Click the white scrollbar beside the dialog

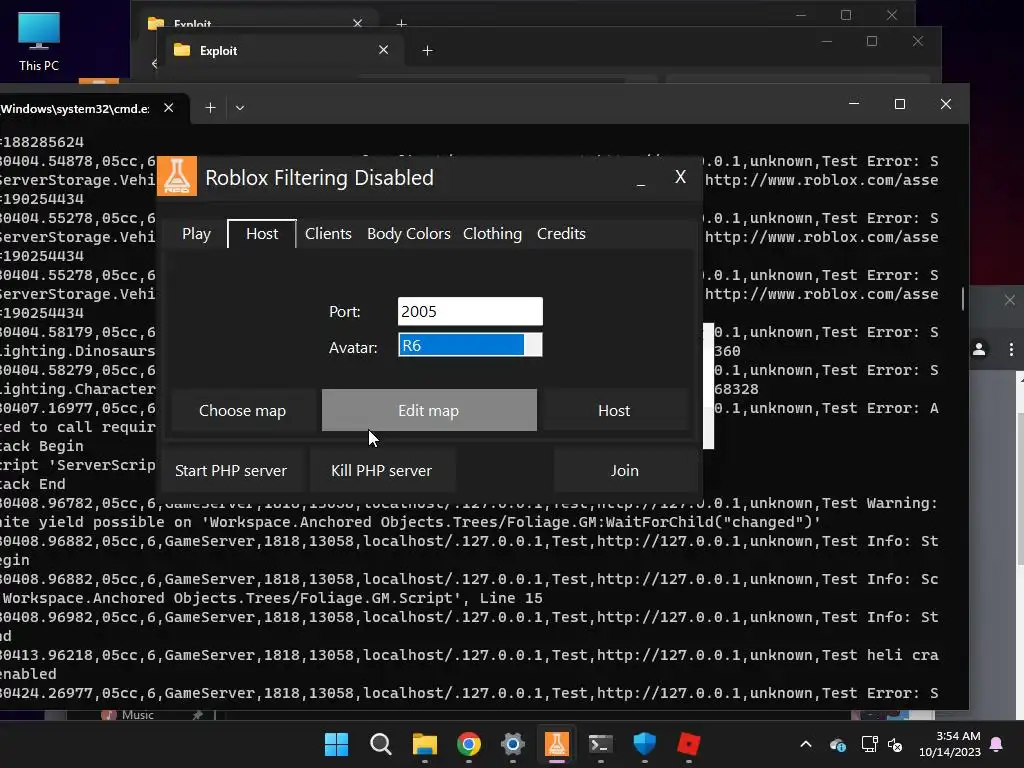(x=709, y=385)
